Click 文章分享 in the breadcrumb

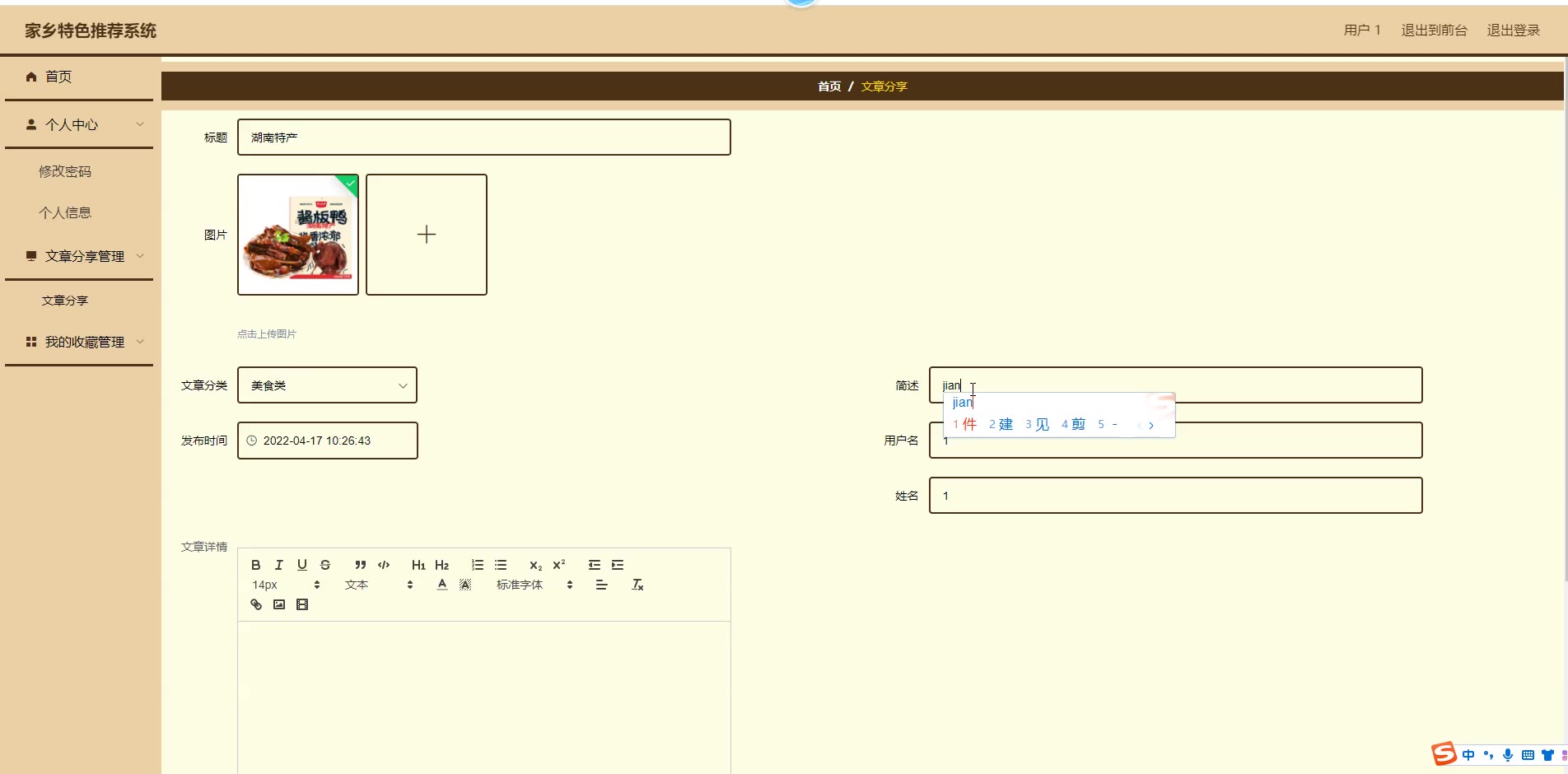tap(884, 86)
